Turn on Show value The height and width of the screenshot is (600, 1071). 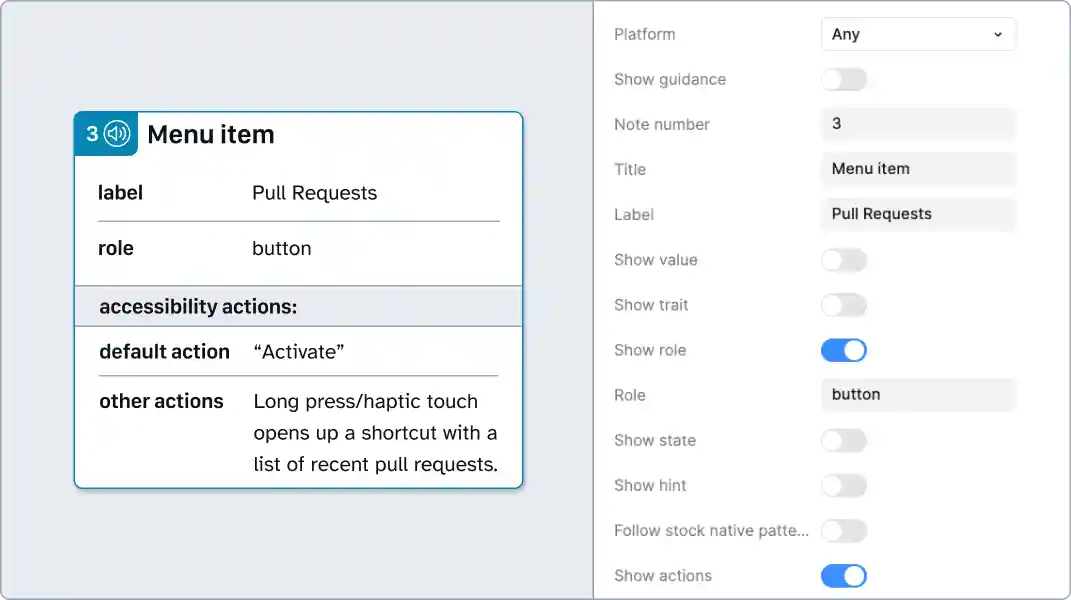pos(844,260)
